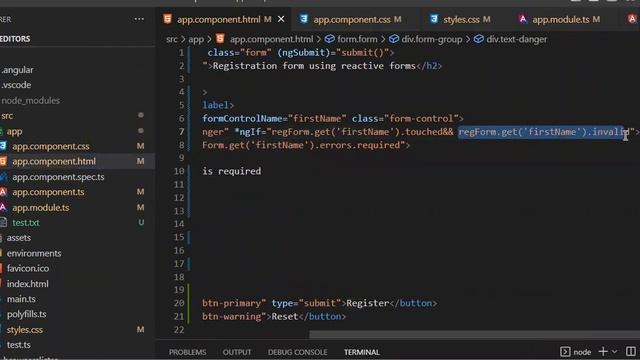This screenshot has width=640, height=360.
Task: Click the div.form-group breadcrumb cube icon
Action: pos(394,39)
